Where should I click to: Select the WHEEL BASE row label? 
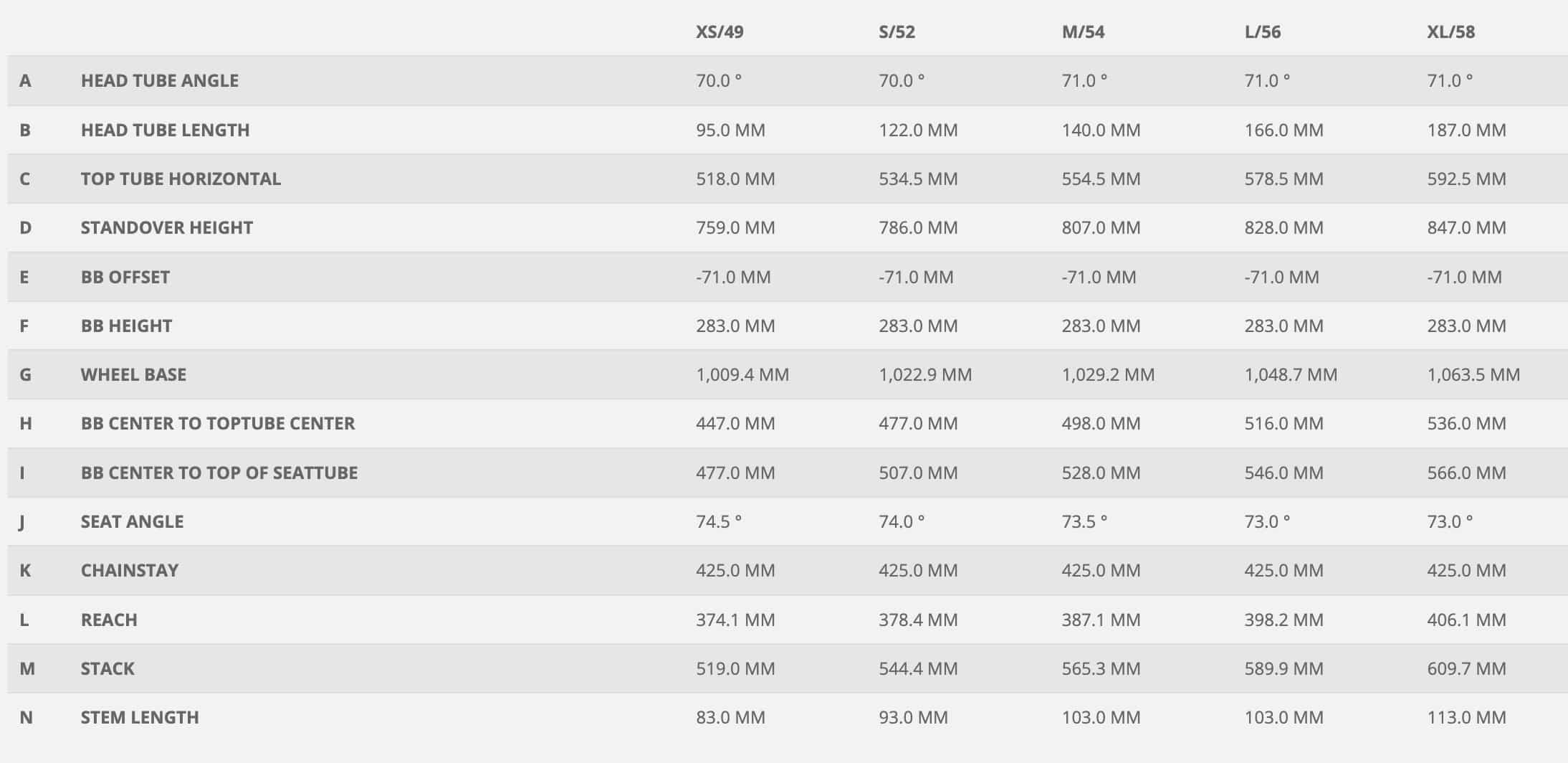click(x=133, y=375)
